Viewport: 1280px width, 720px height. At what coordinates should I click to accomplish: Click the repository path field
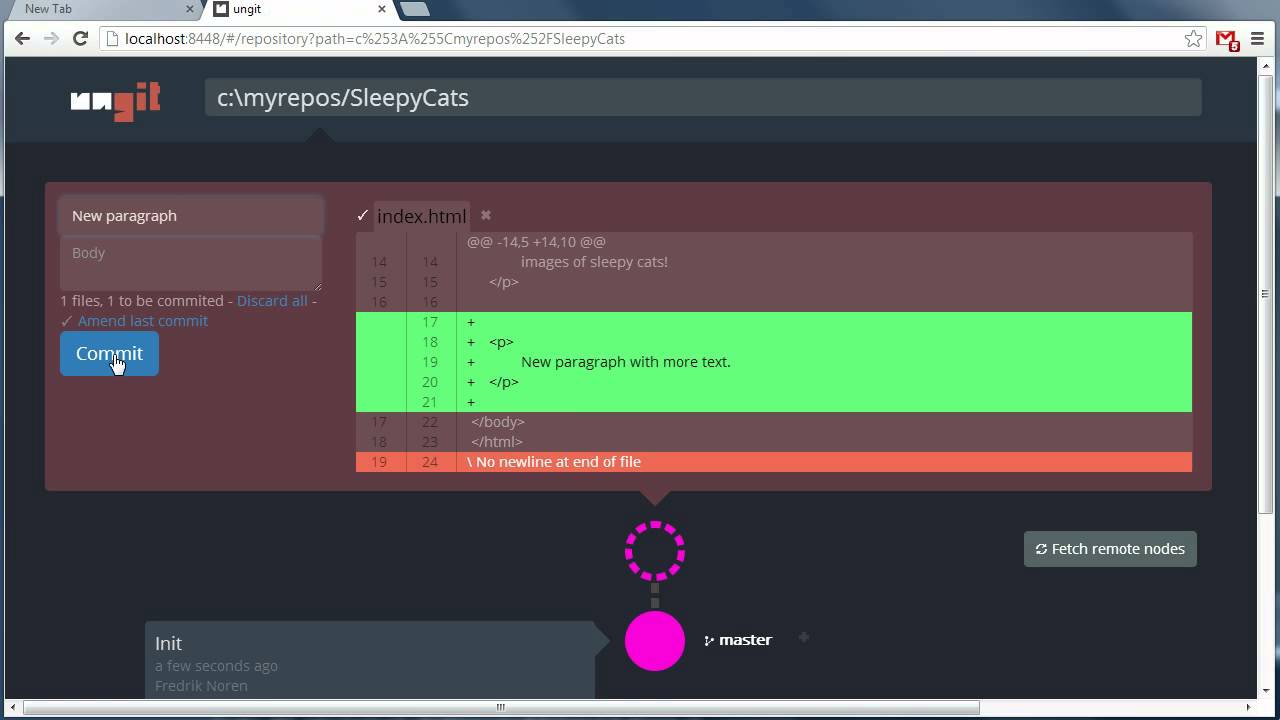tap(703, 98)
